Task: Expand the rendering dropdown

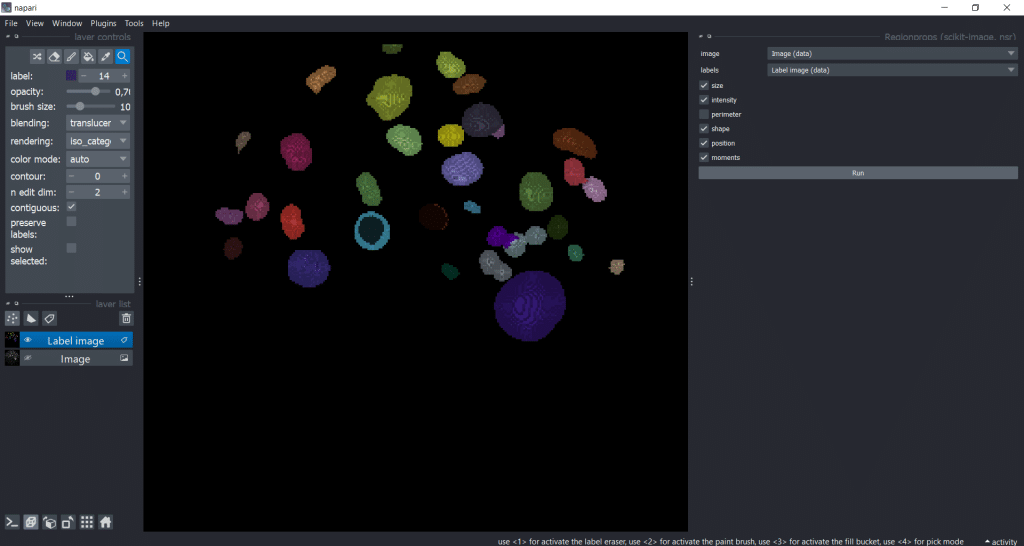Action: 98,141
